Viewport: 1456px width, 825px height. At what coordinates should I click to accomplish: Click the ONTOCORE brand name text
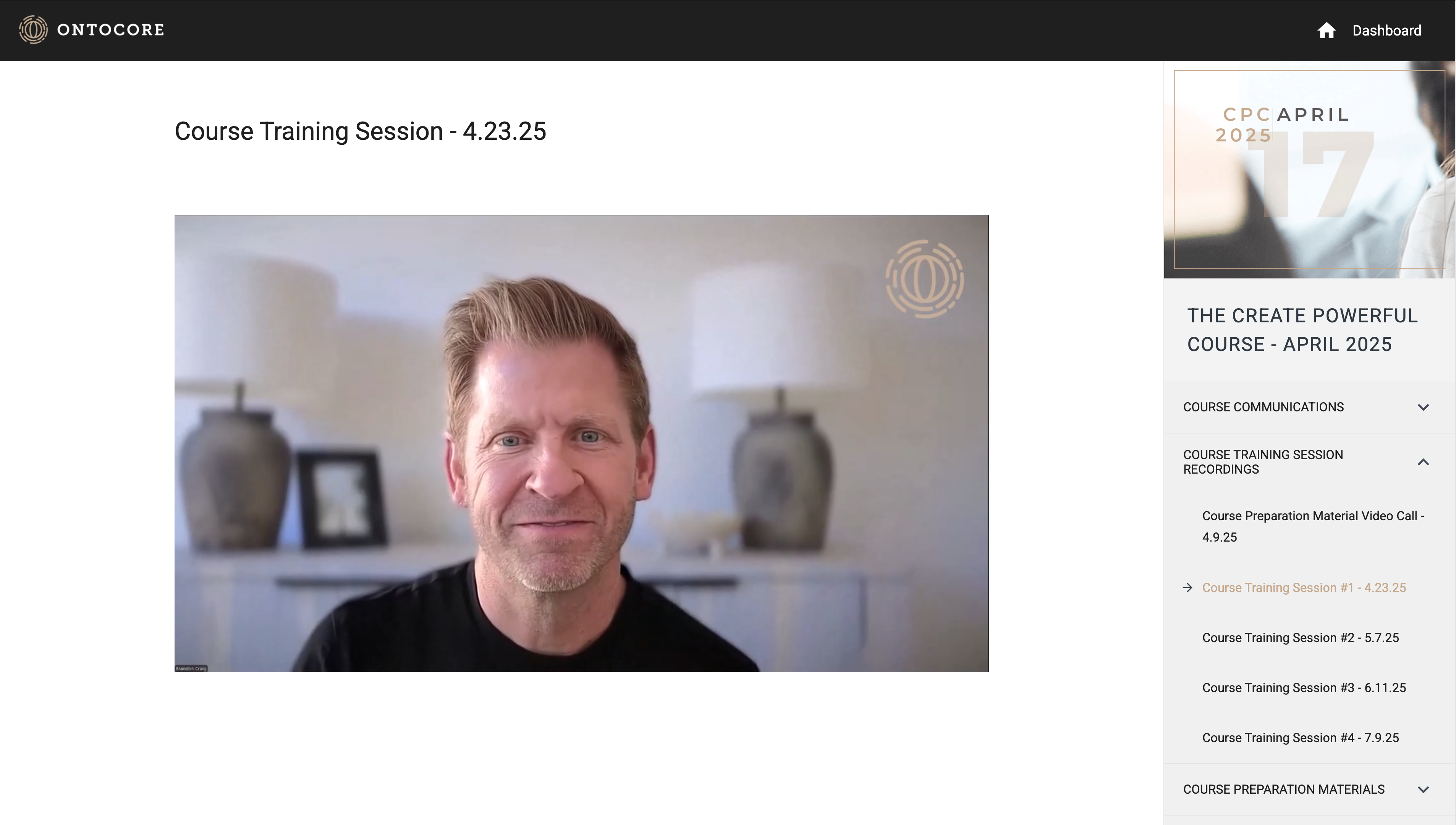pos(110,29)
